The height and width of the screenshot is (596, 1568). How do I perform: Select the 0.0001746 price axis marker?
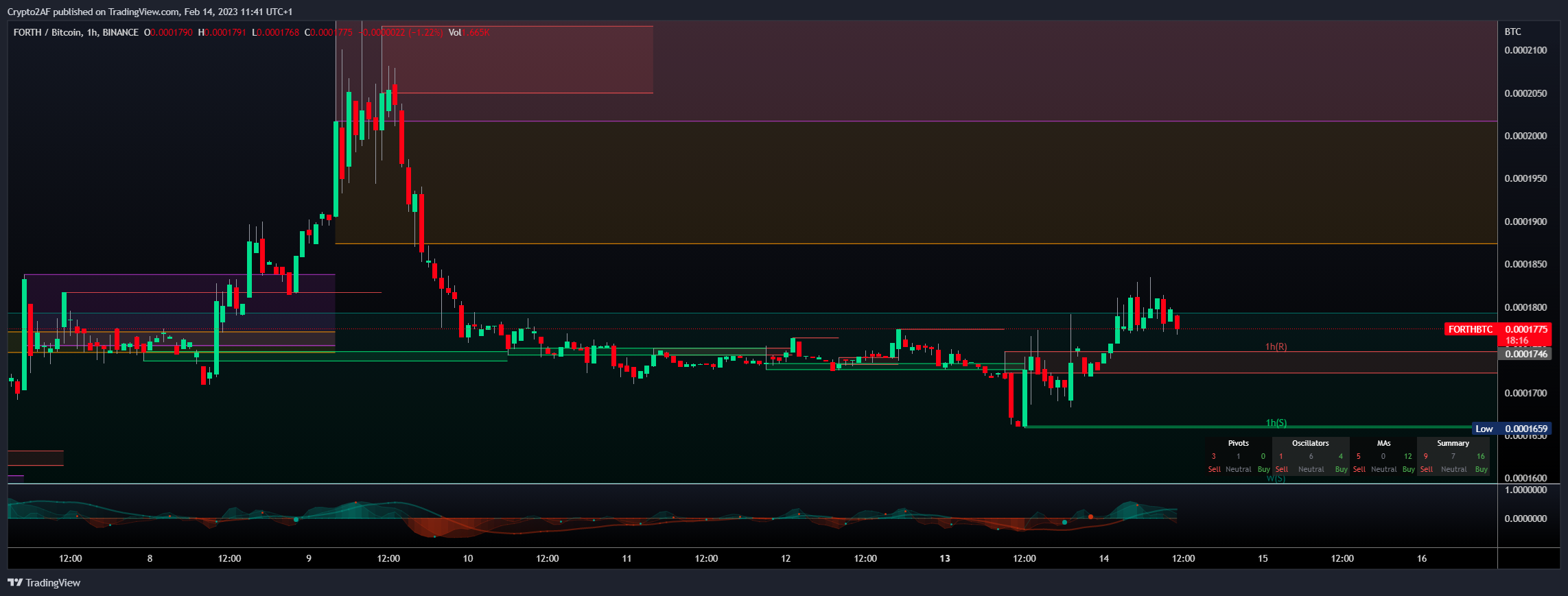1525,354
